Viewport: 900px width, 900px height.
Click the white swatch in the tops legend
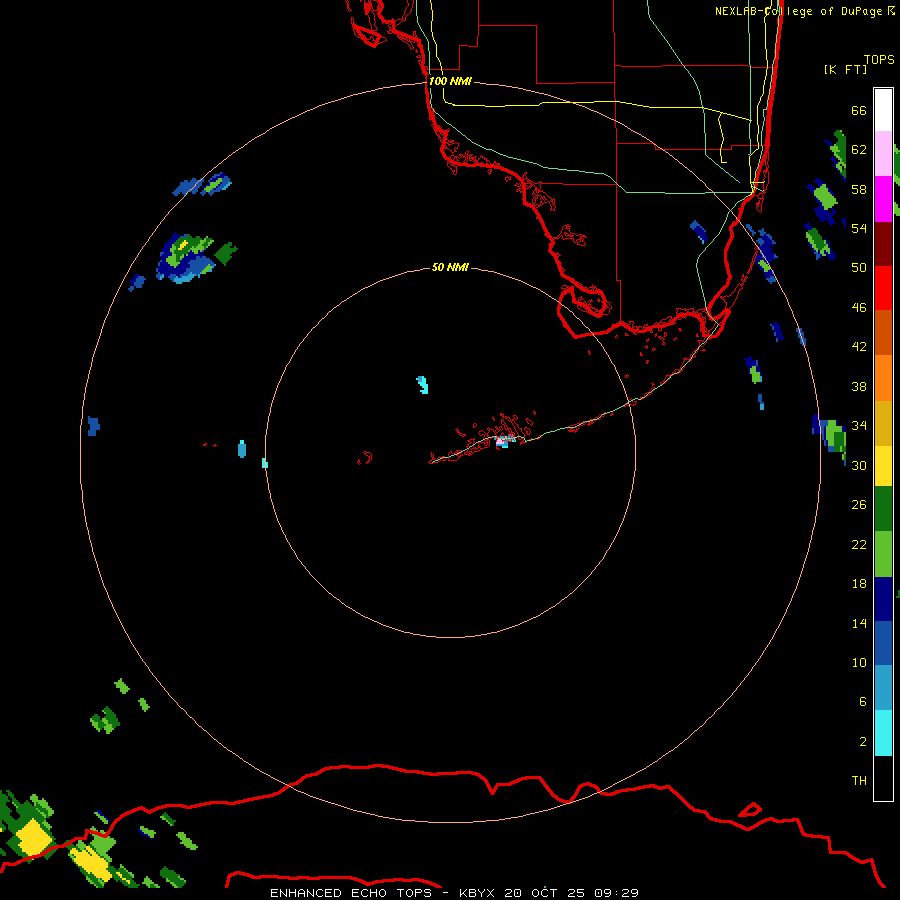pyautogui.click(x=883, y=110)
